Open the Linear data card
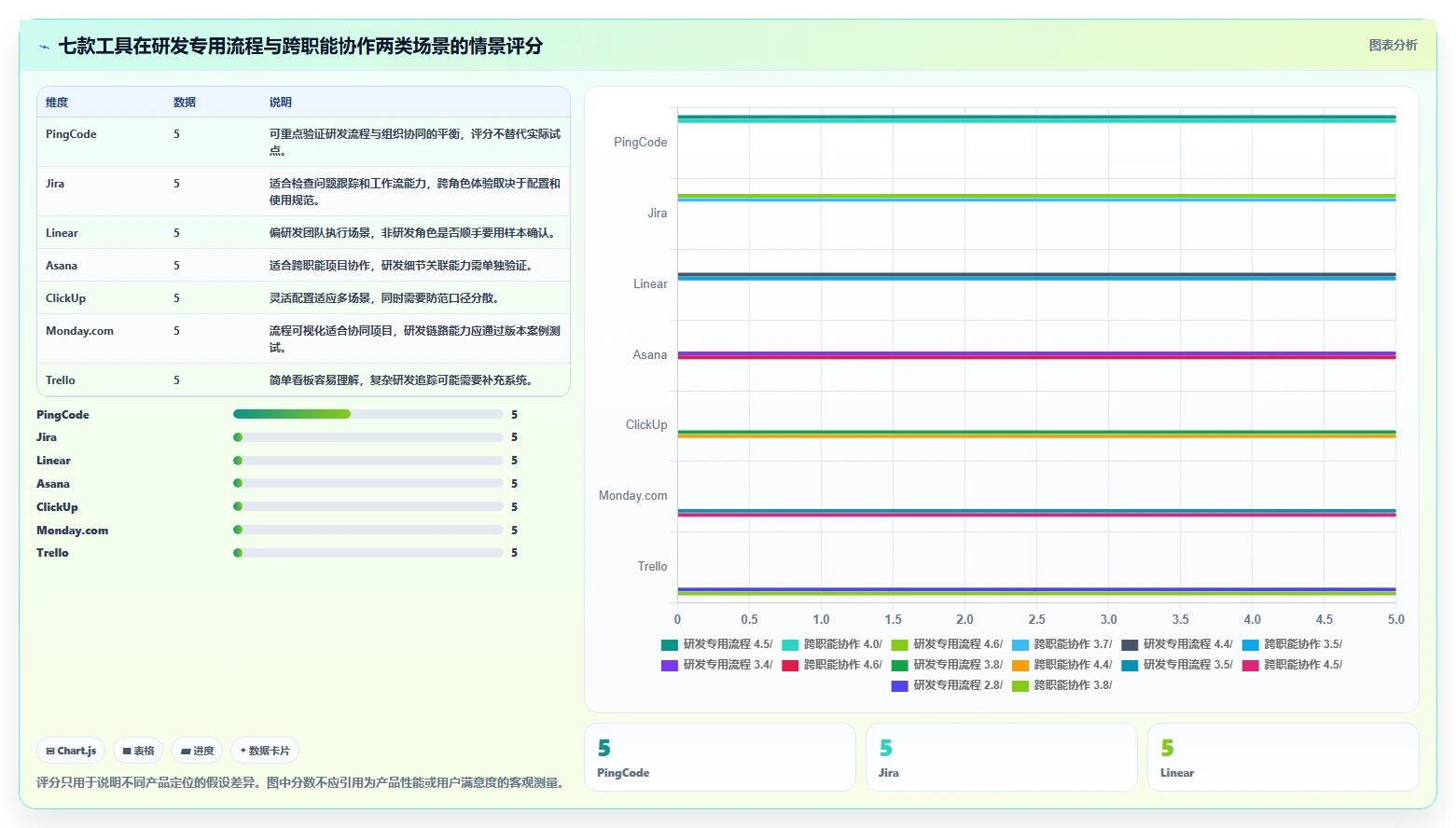The height and width of the screenshot is (828, 1456). tap(1283, 757)
